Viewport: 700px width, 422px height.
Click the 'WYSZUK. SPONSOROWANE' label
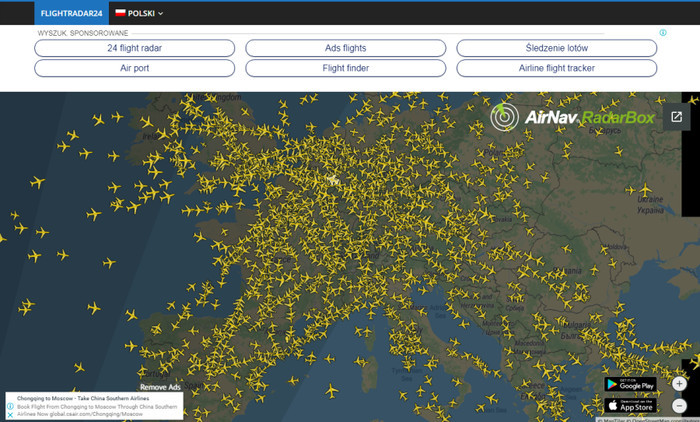[83, 33]
